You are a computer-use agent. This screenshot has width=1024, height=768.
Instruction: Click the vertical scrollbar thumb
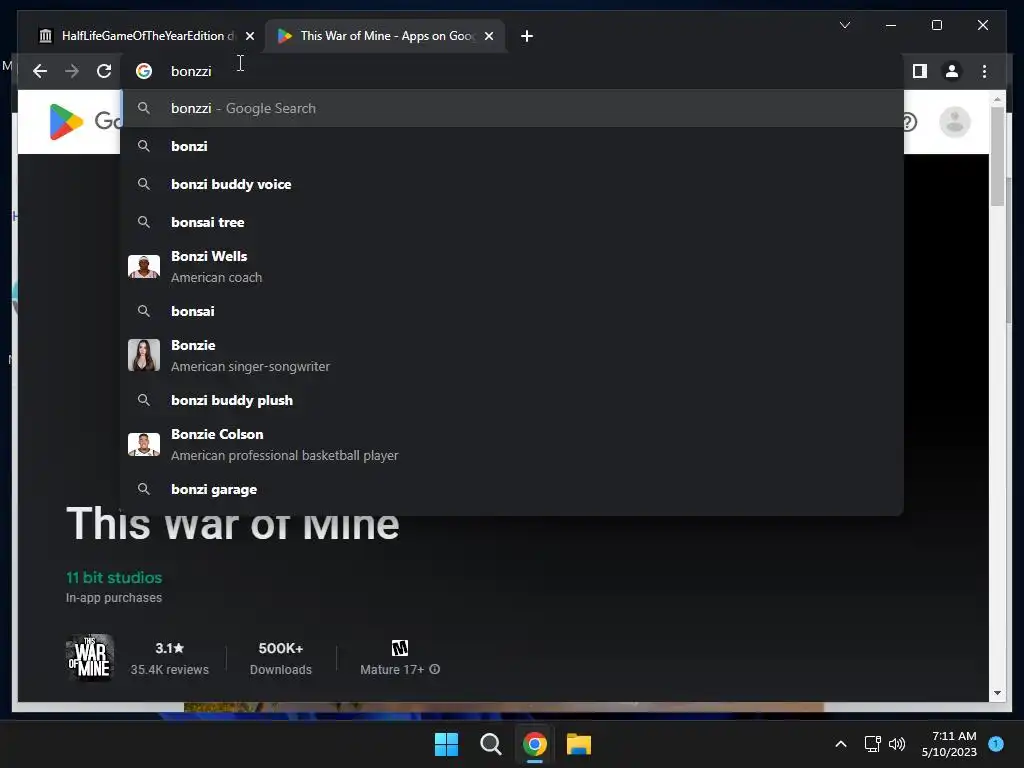(x=997, y=157)
